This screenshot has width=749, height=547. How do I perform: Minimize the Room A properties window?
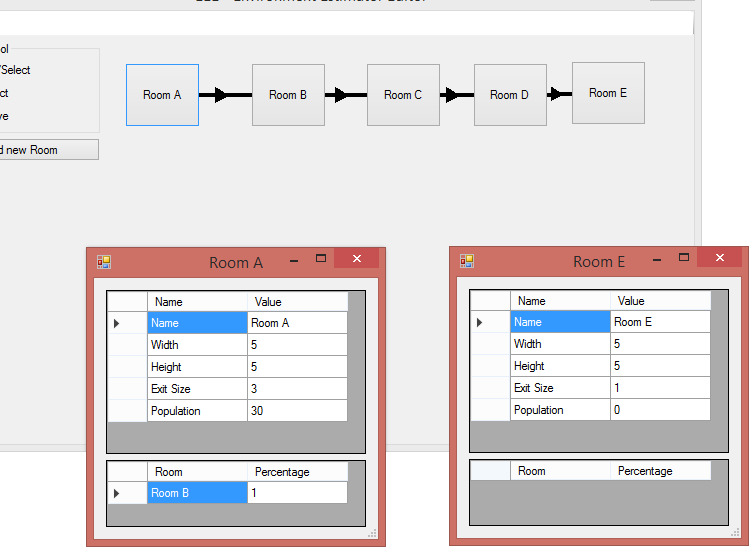point(294,260)
